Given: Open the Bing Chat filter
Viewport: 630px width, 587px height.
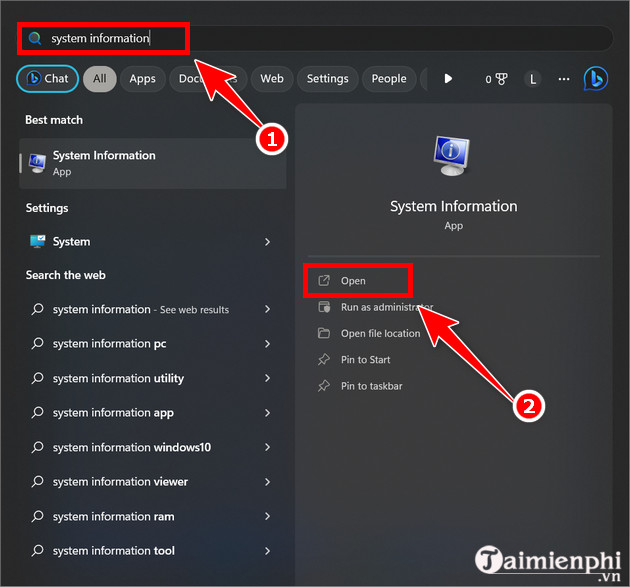Looking at the screenshot, I should pyautogui.click(x=47, y=79).
